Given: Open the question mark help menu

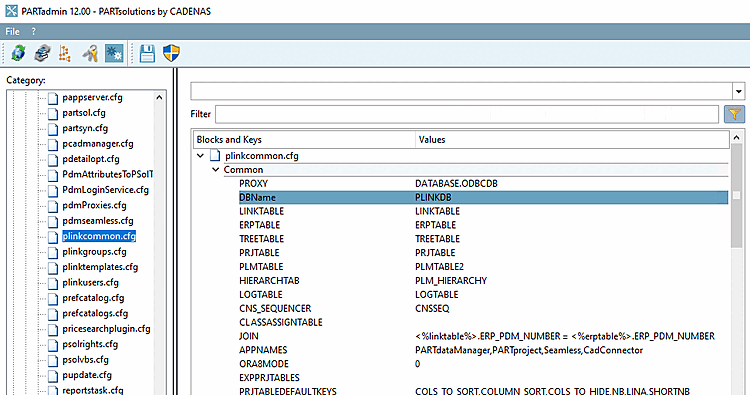Looking at the screenshot, I should tap(33, 32).
